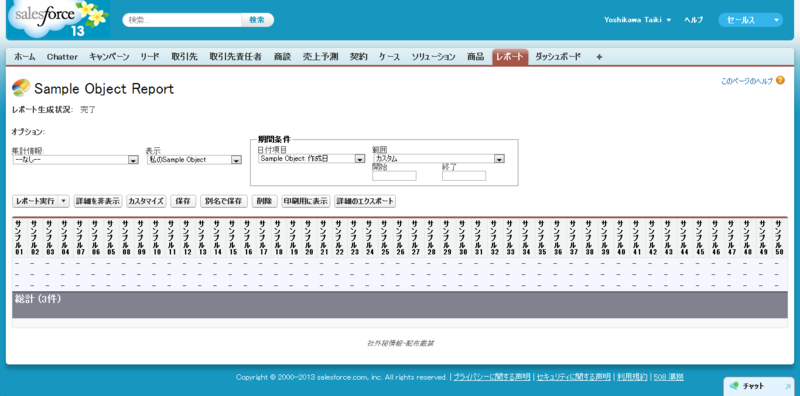Open the ヘルプ link in the header

[694, 20]
